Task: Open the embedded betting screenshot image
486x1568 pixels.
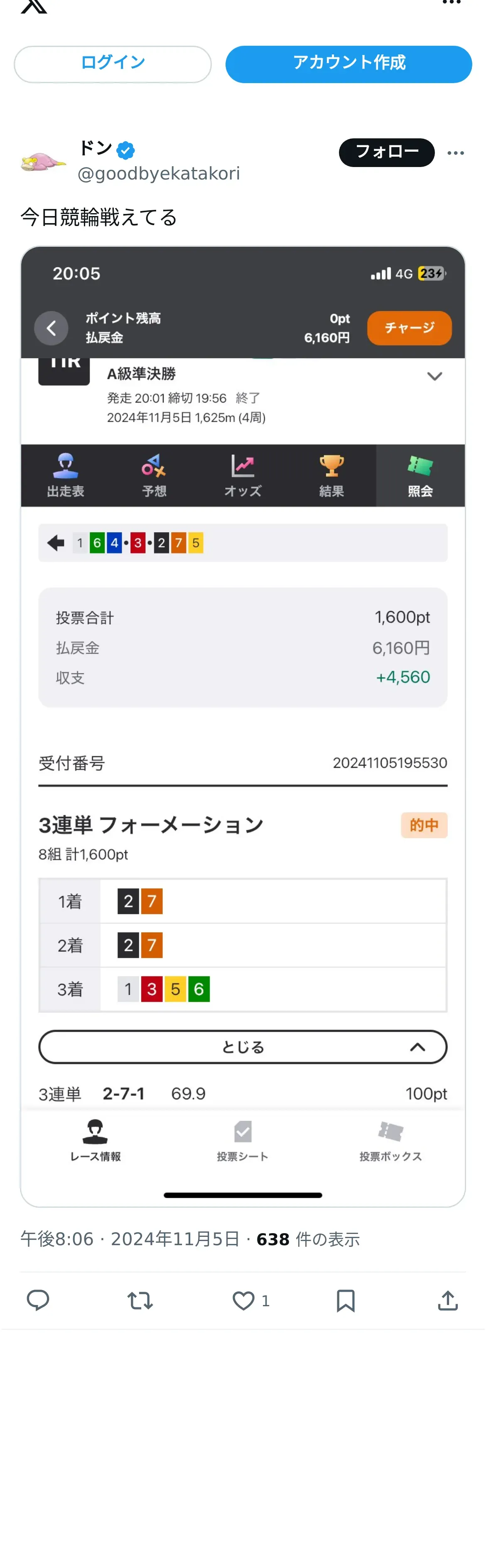Action: tap(243, 726)
